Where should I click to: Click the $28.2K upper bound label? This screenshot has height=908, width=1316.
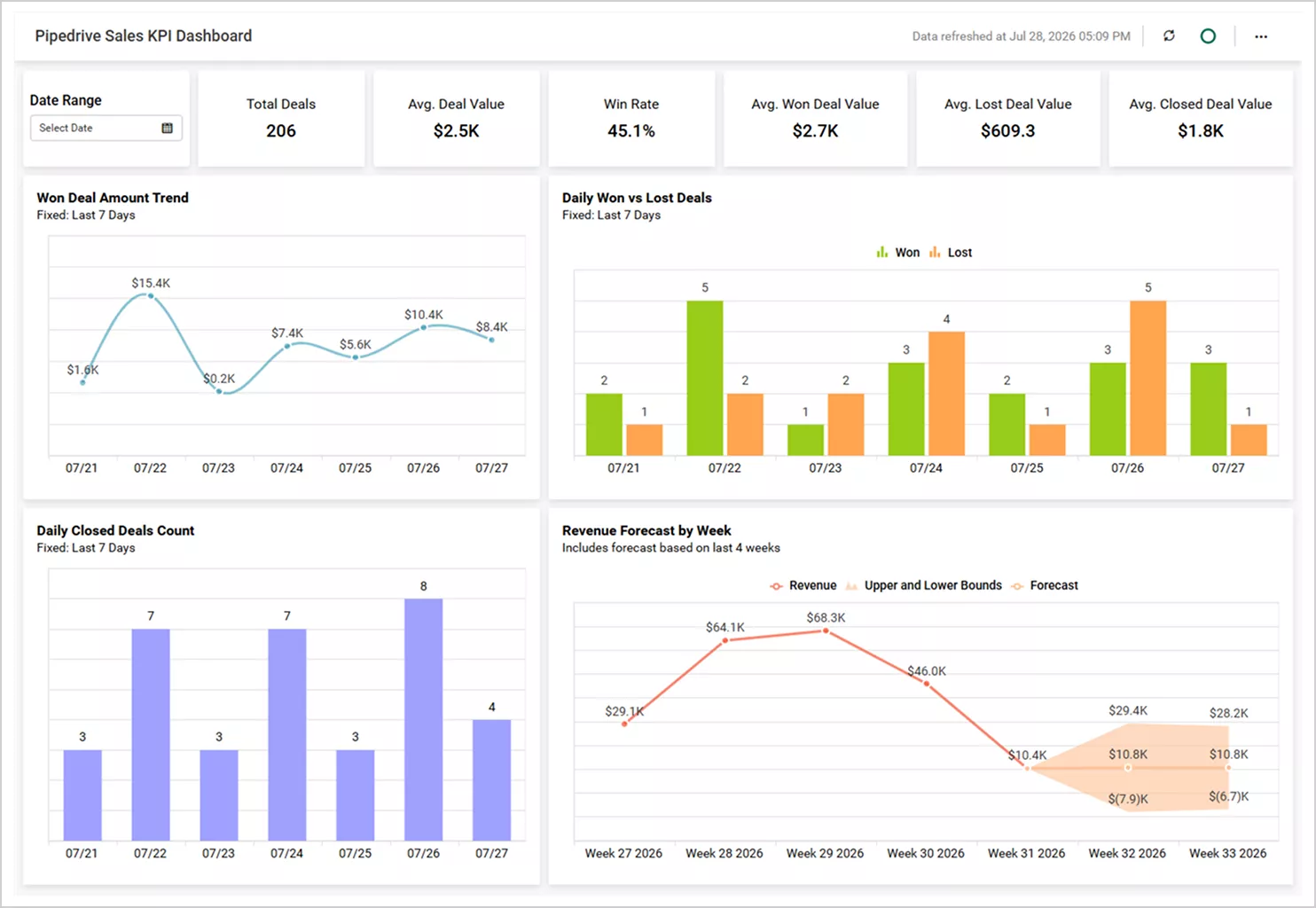1229,713
